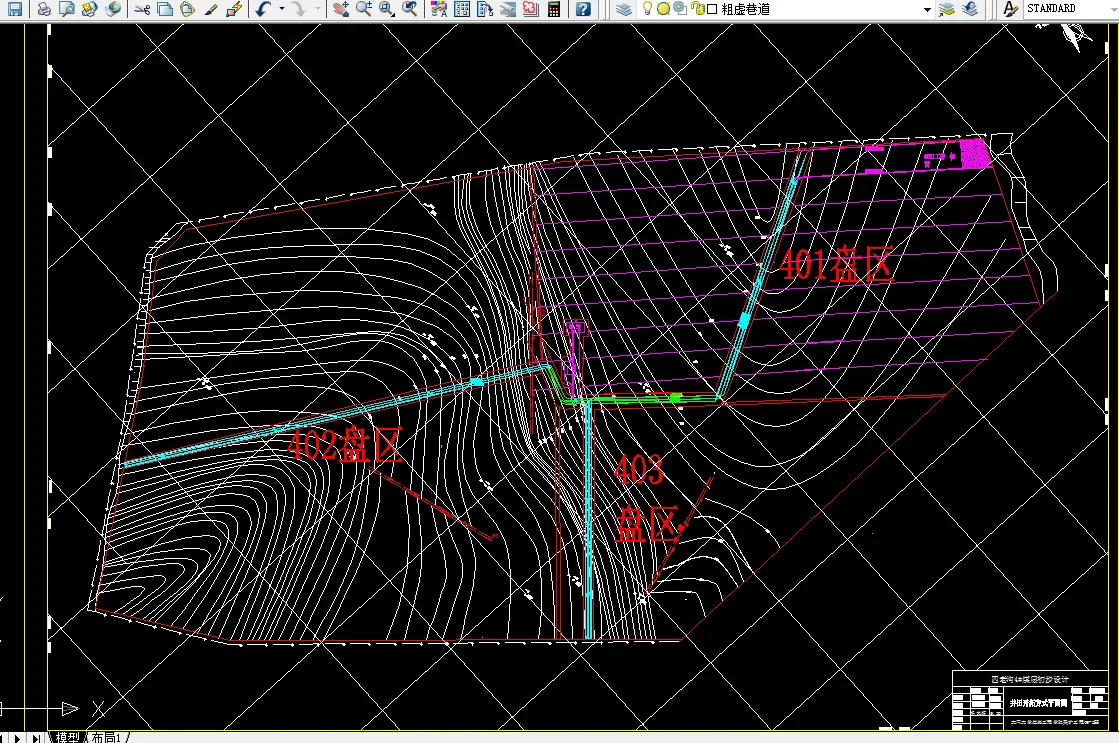Select the 402盘区 red label
The image size is (1119, 743).
tap(345, 444)
